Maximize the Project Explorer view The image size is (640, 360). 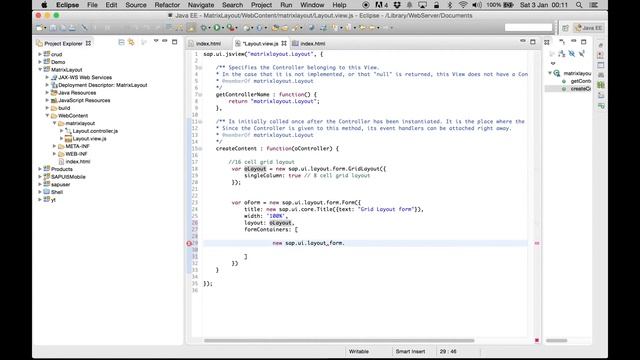pyautogui.click(x=175, y=42)
